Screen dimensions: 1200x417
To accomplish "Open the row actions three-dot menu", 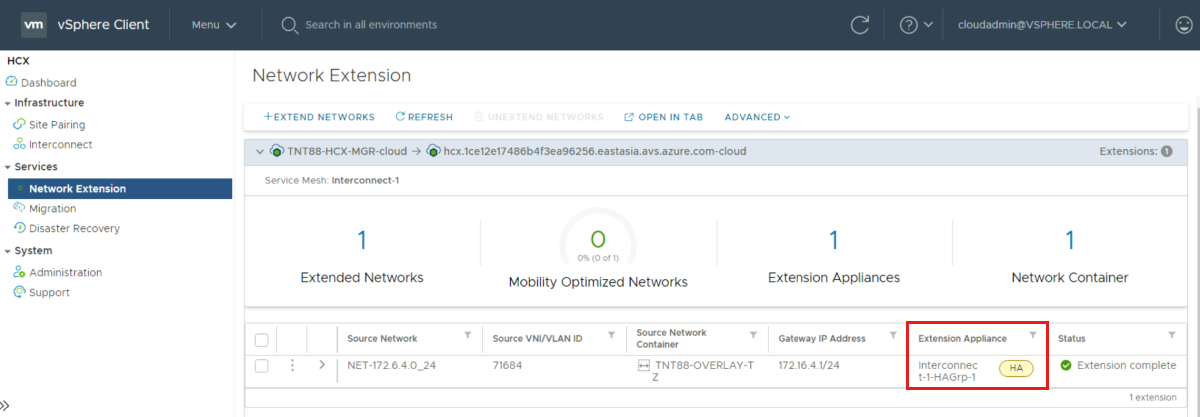I will click(292, 365).
